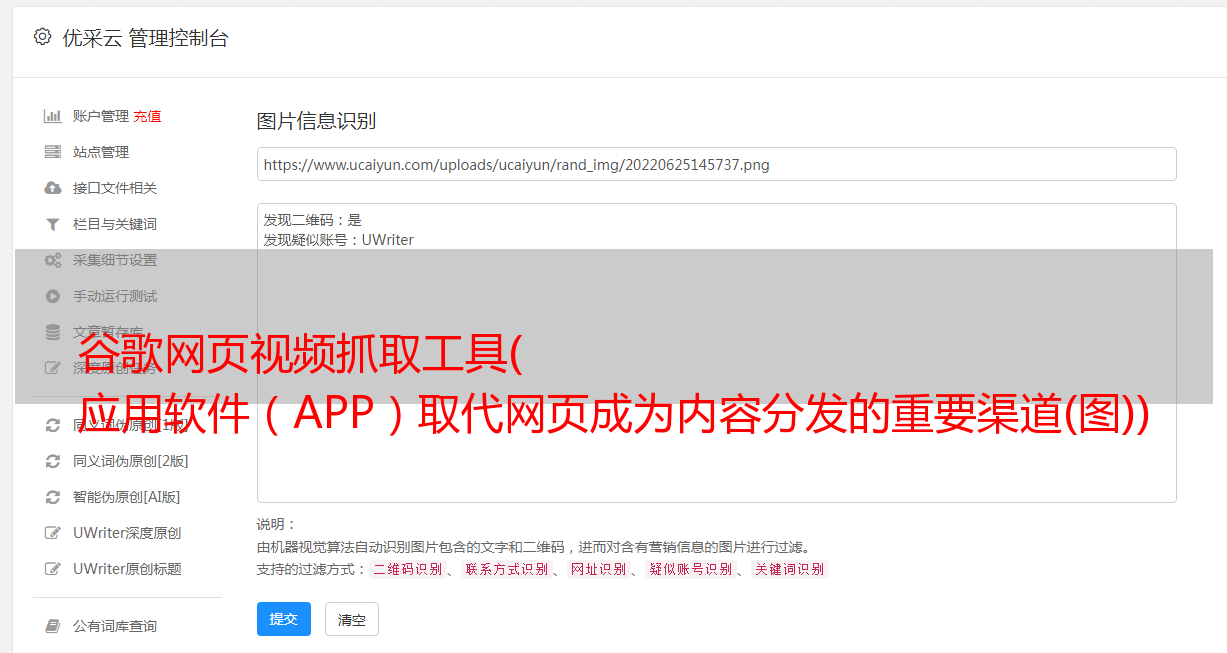This screenshot has height=653, width=1227.
Task: Open 站点管理 in the sidebar
Action: click(101, 152)
